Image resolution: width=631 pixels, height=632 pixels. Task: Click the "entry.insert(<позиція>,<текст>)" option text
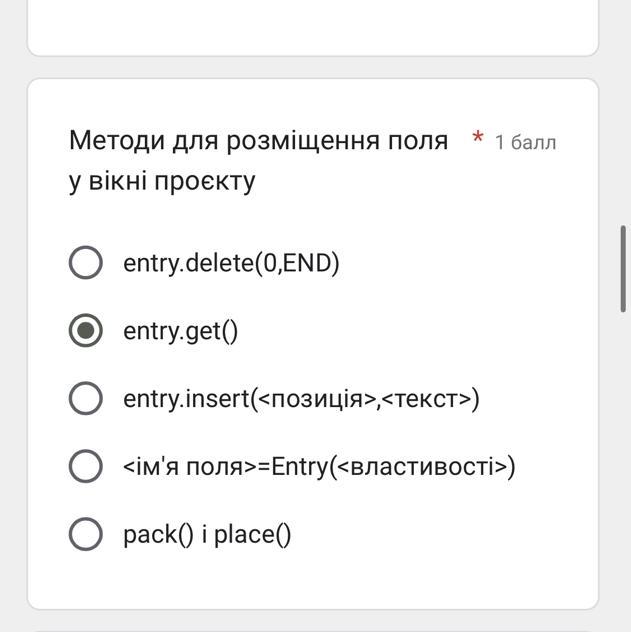point(301,398)
